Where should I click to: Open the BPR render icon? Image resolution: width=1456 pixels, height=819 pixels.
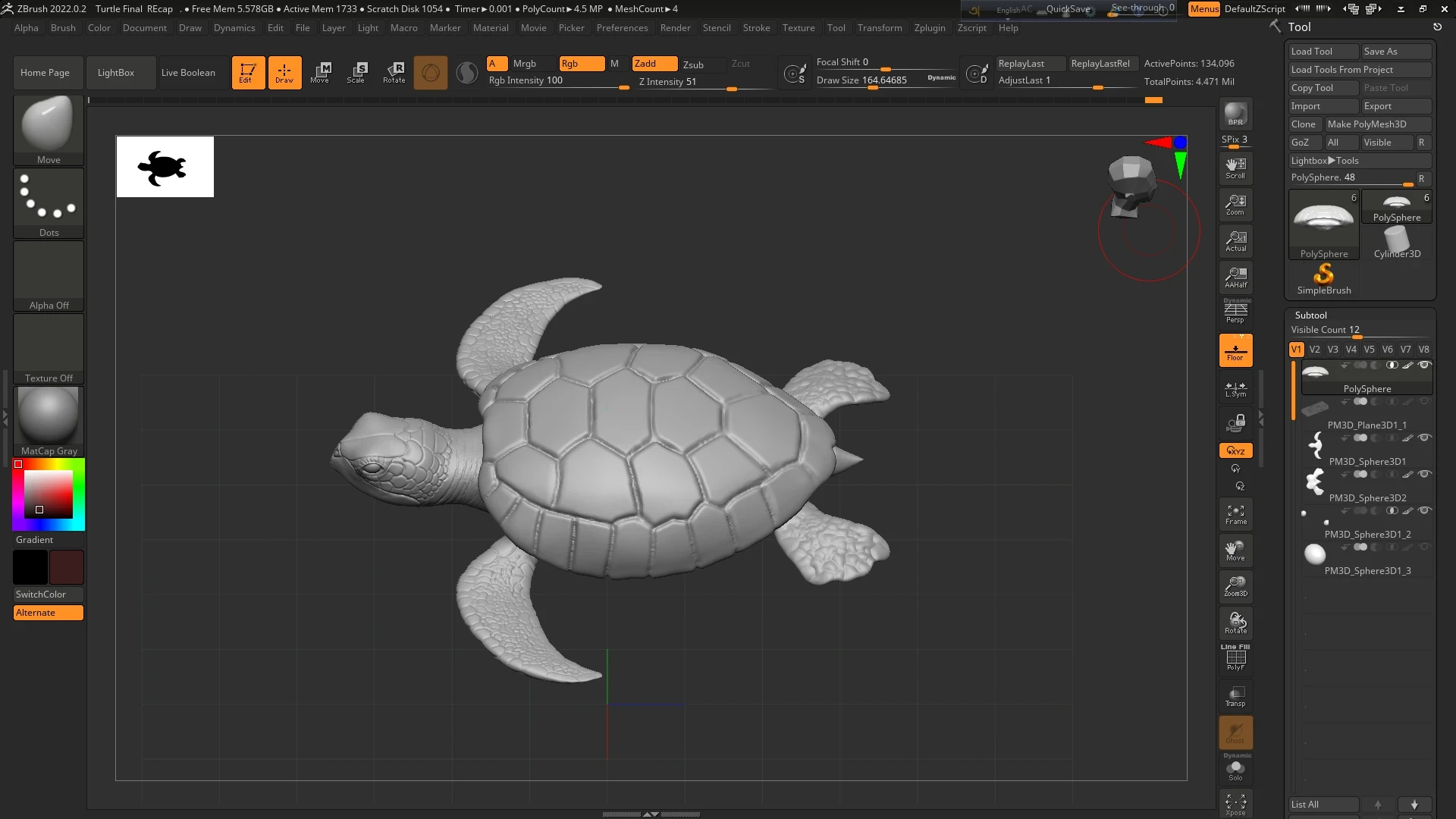coord(1235,115)
